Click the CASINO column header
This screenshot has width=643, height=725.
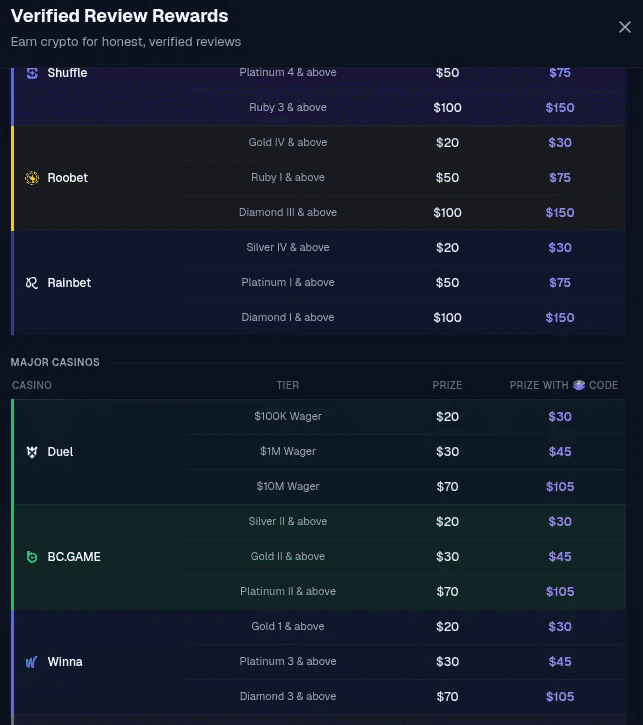point(32,385)
